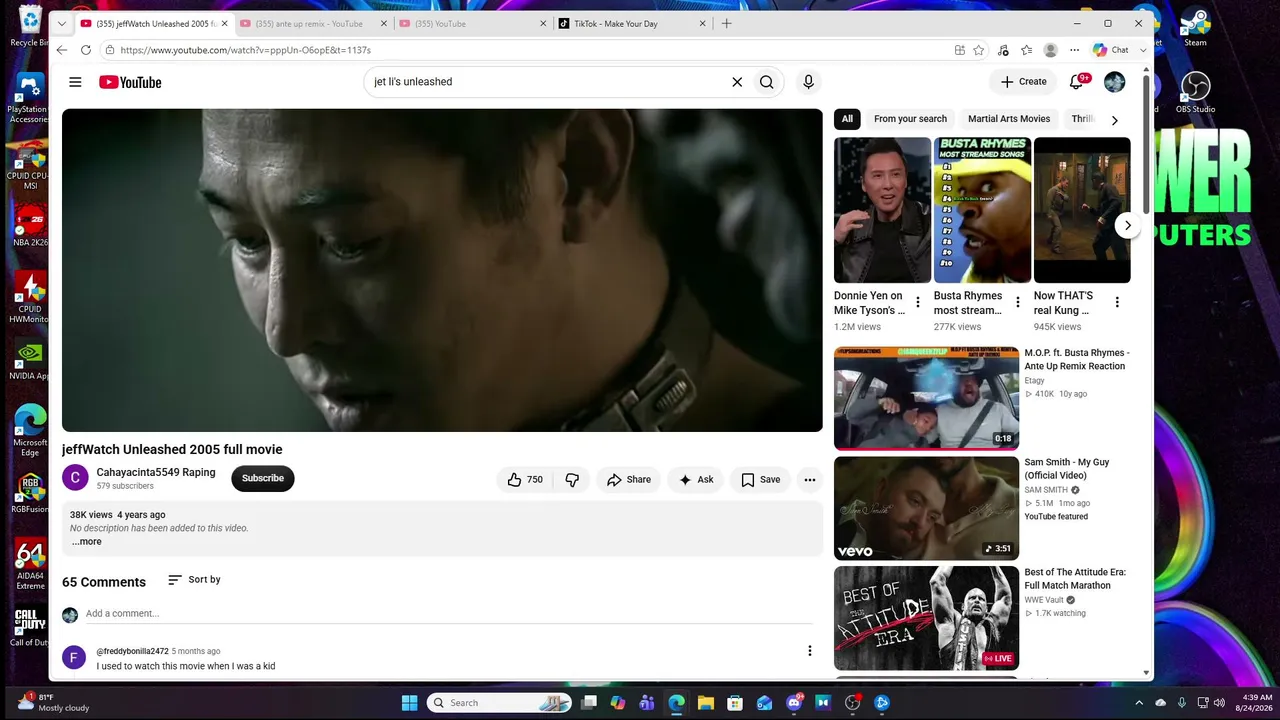Open the Edge tab list dropdown

62,23
